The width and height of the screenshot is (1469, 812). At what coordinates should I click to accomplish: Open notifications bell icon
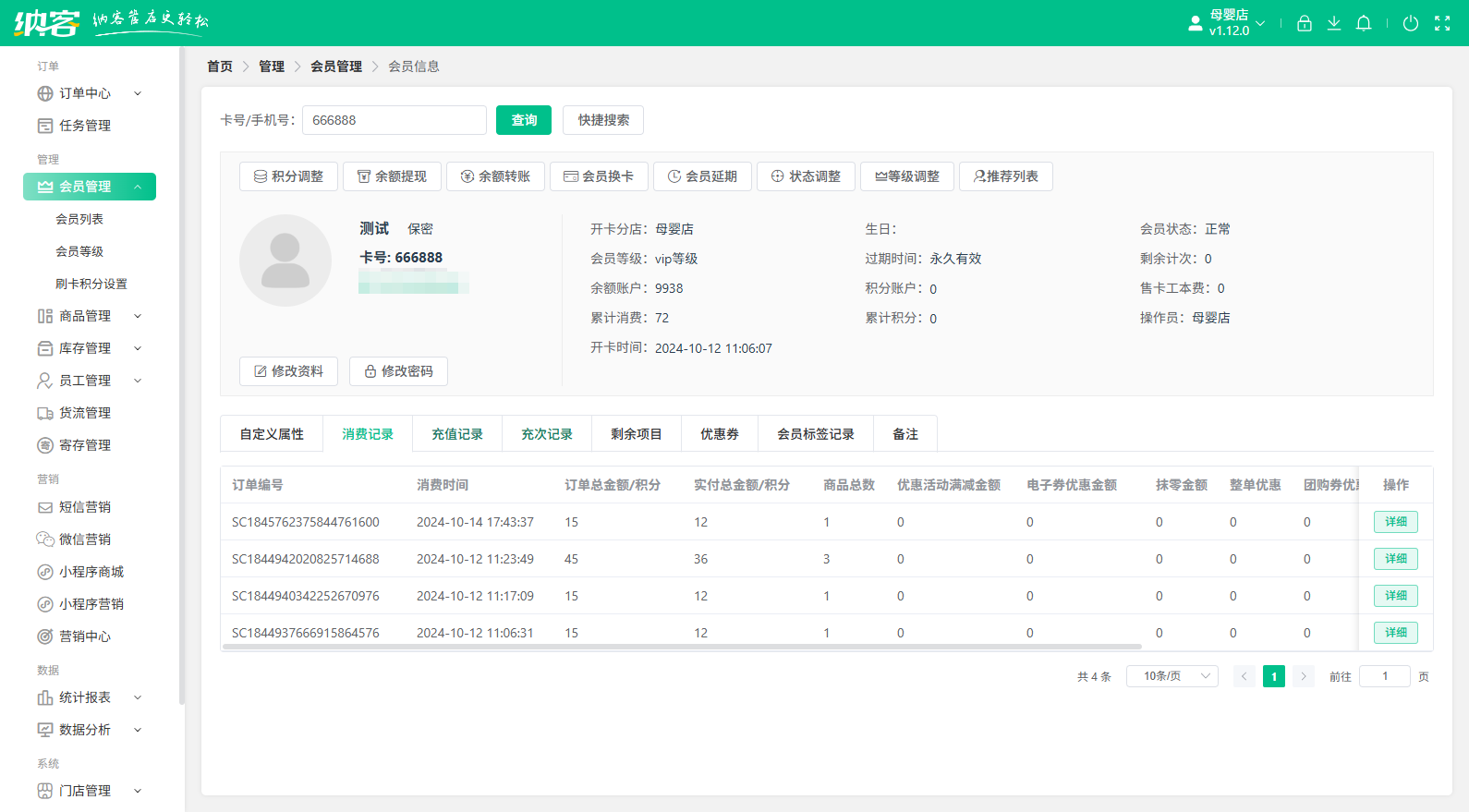point(1363,23)
